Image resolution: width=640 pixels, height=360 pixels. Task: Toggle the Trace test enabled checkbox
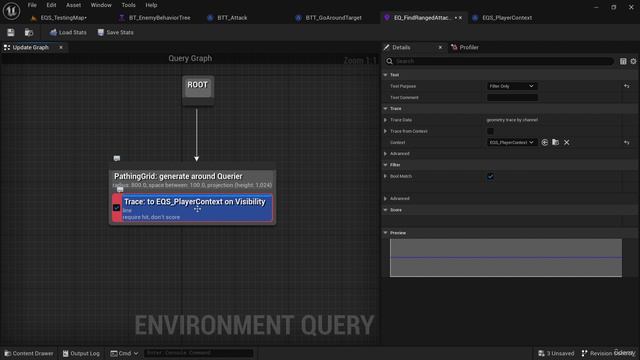click(x=116, y=208)
